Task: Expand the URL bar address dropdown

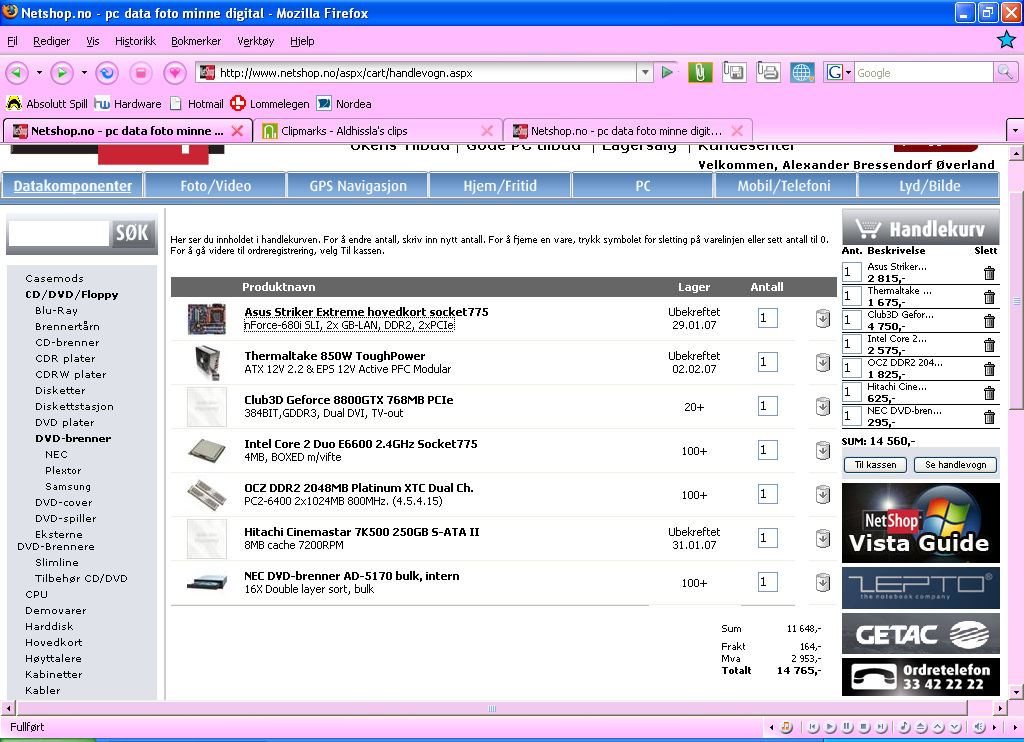Action: tap(645, 73)
